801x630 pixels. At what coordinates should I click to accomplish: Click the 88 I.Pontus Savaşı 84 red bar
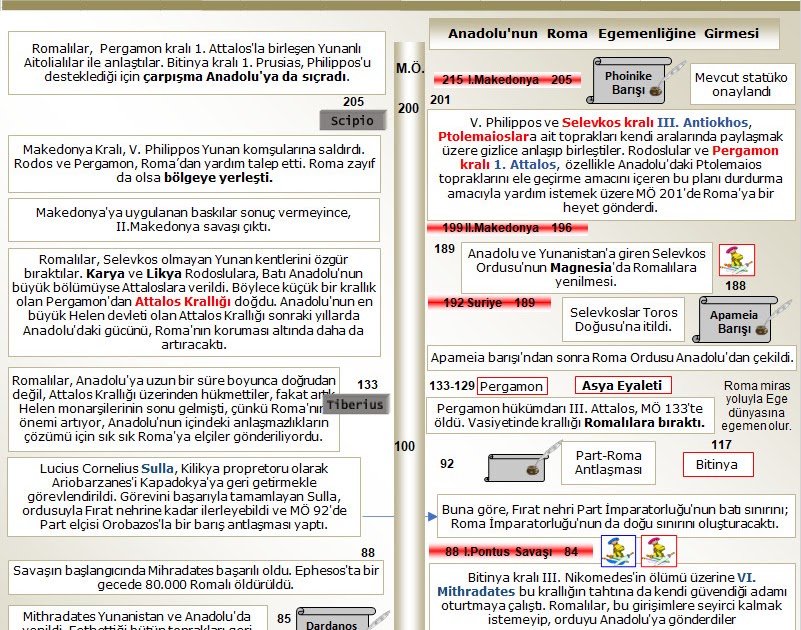(511, 552)
